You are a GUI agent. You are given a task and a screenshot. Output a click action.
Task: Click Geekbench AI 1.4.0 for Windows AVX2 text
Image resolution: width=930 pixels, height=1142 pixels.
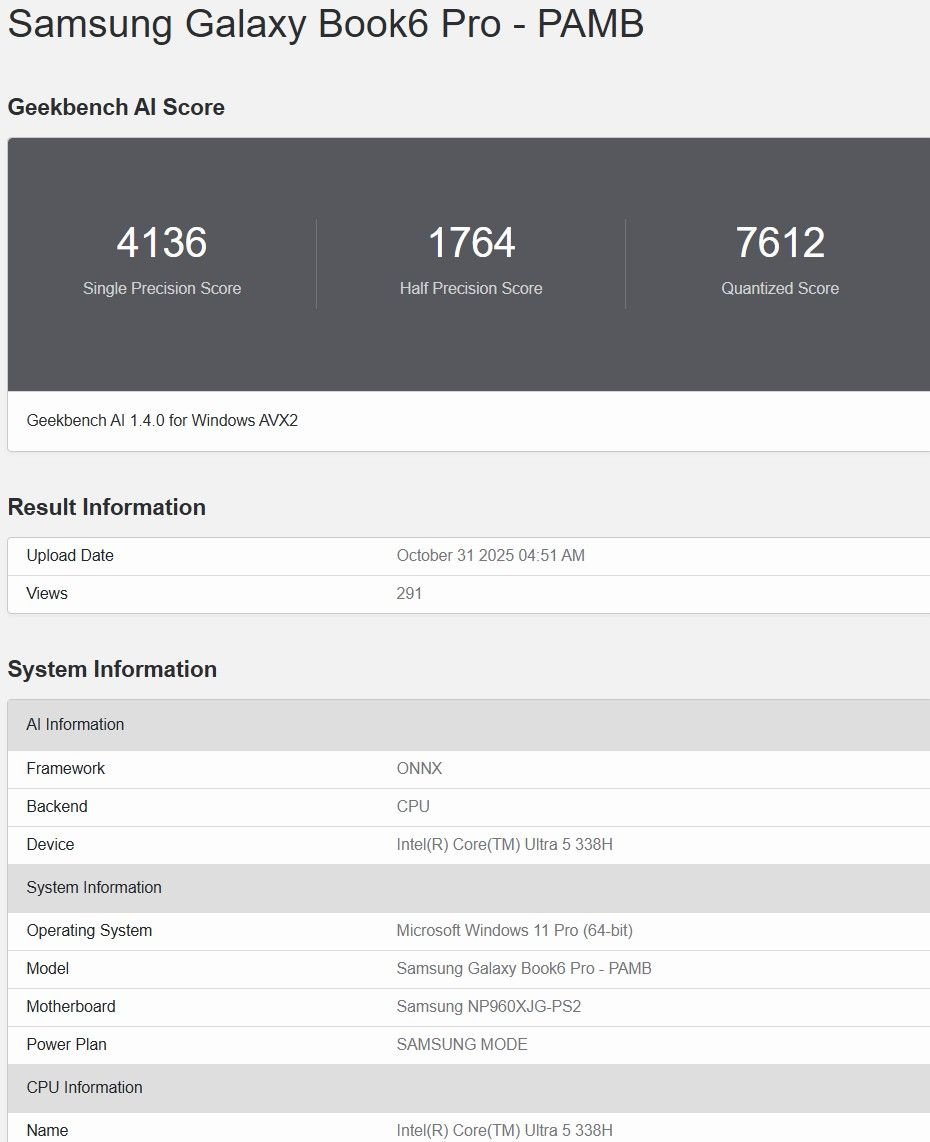pyautogui.click(x=162, y=421)
